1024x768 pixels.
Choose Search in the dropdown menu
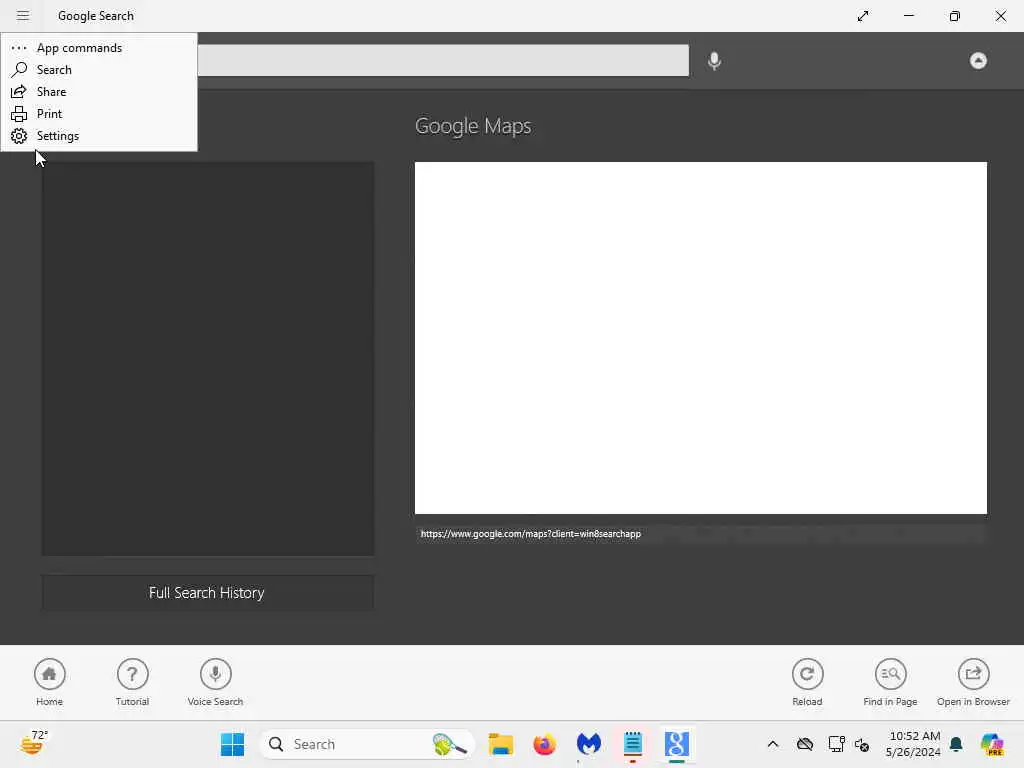coord(99,70)
